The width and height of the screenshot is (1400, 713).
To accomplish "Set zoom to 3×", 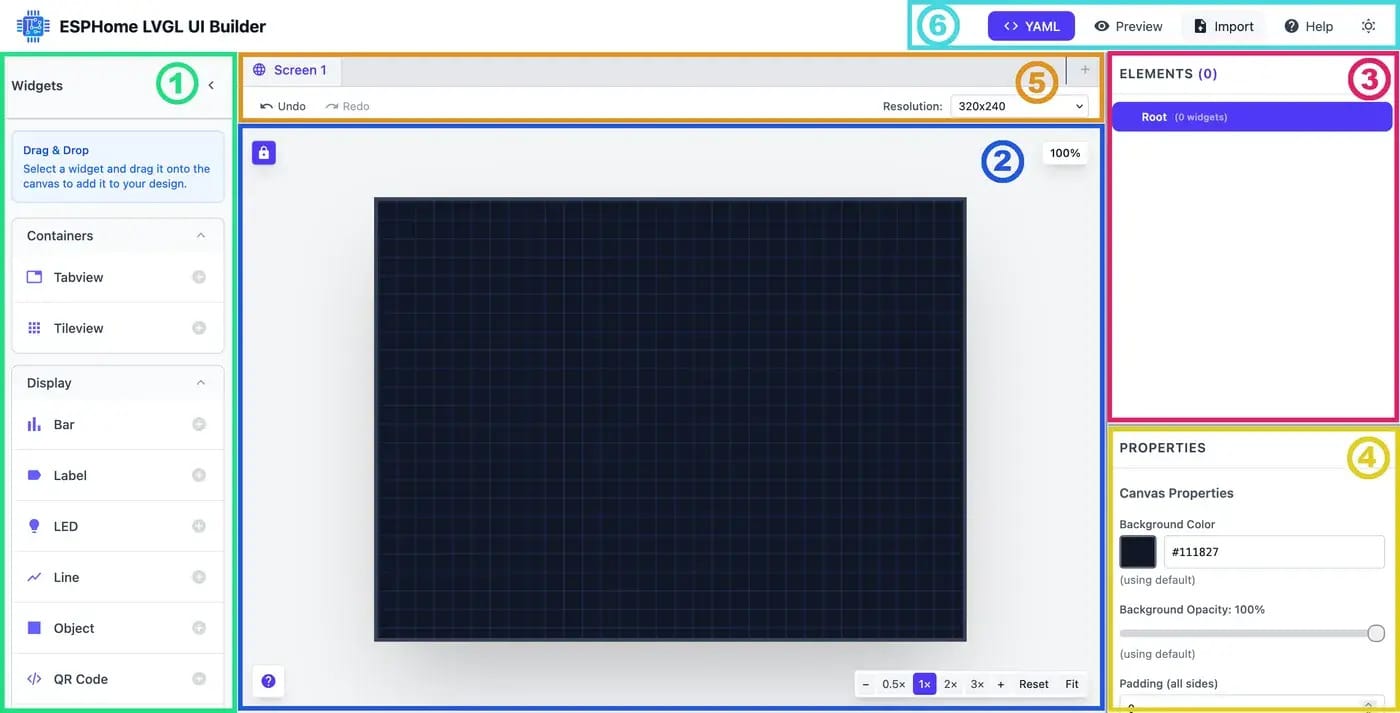I will click(977, 684).
